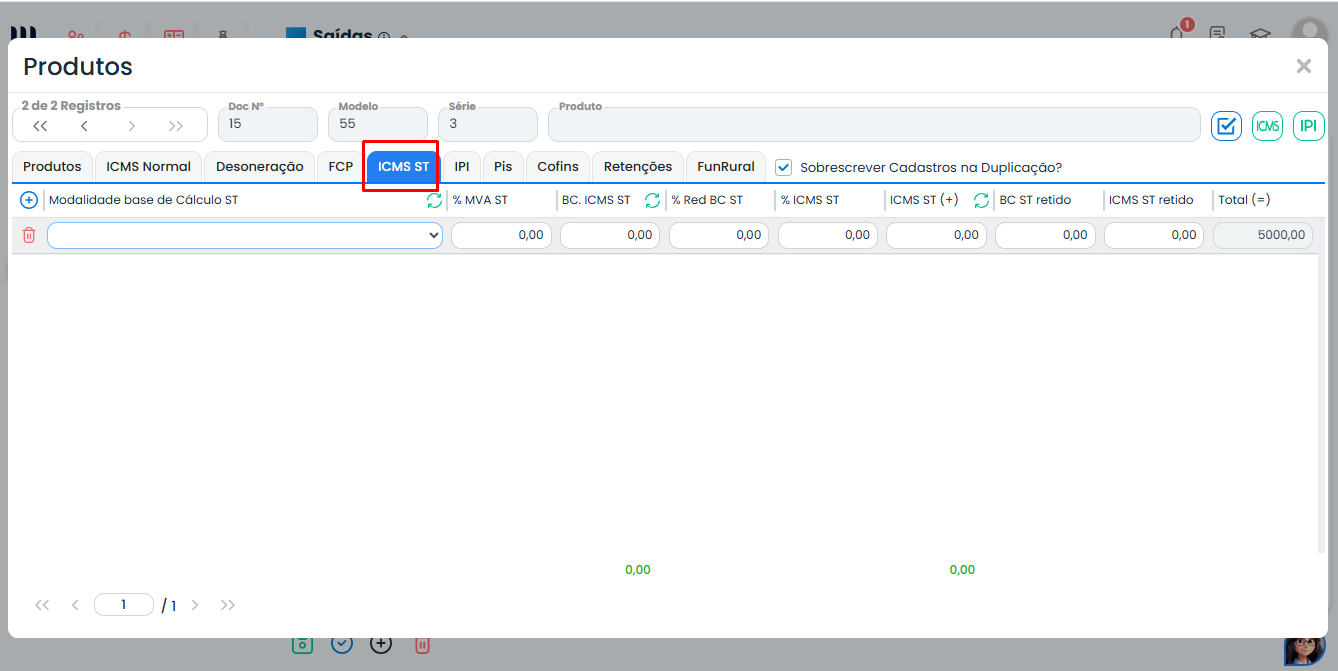Open Modalidade base de Cálculo ST dropdown
The image size is (1338, 671).
click(245, 235)
